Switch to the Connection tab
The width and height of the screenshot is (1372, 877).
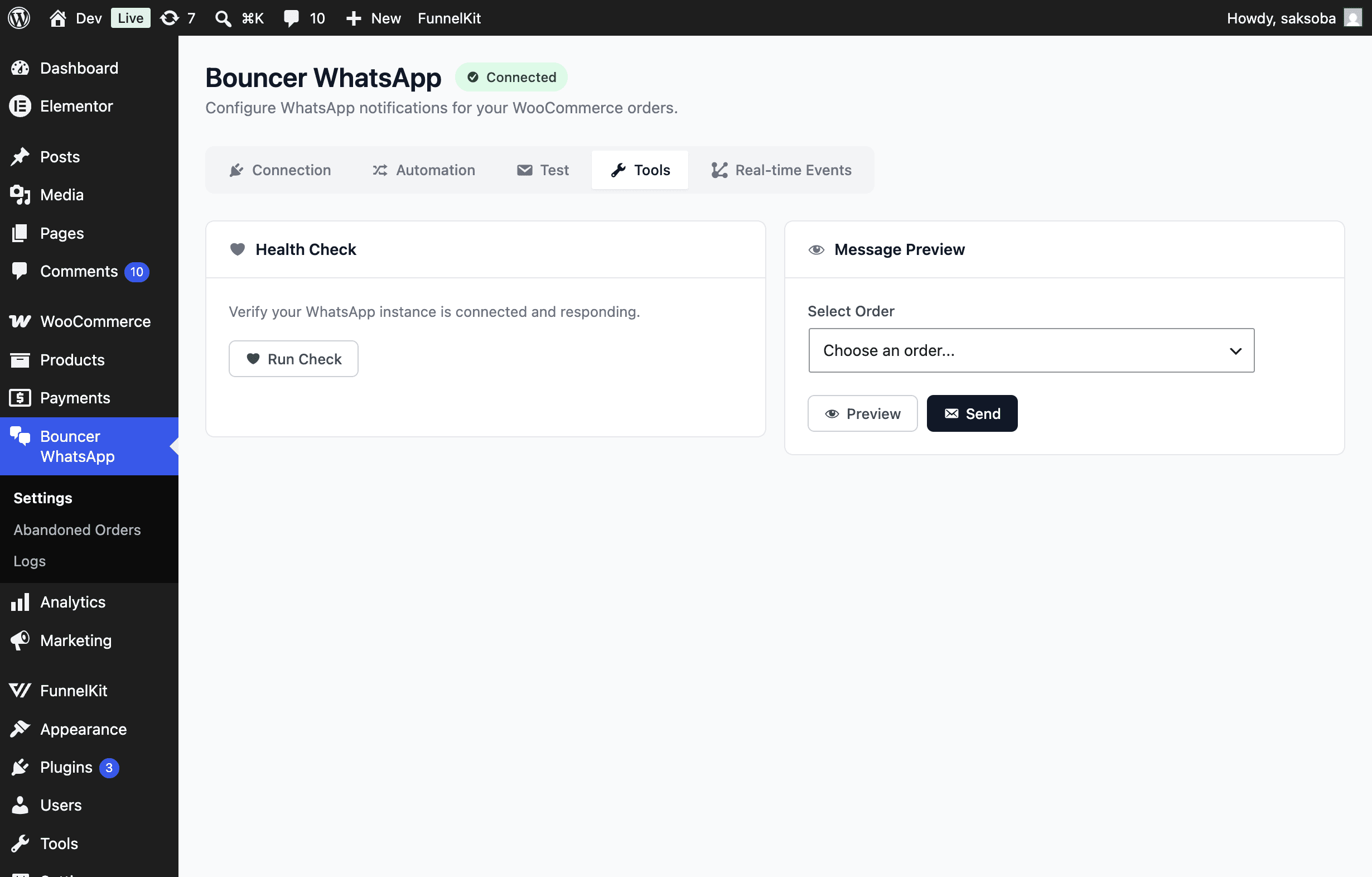click(x=280, y=170)
